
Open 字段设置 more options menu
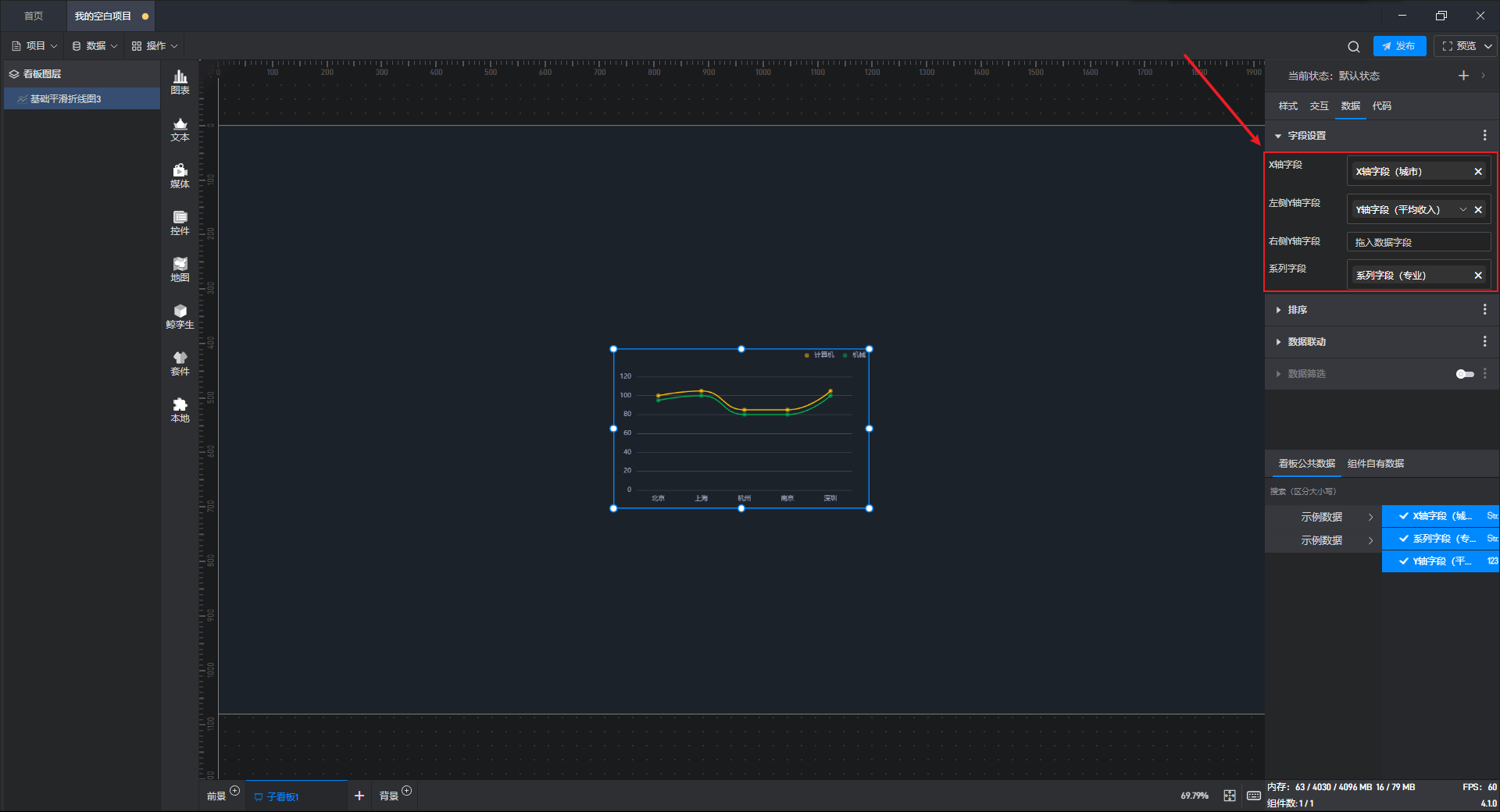(x=1484, y=136)
